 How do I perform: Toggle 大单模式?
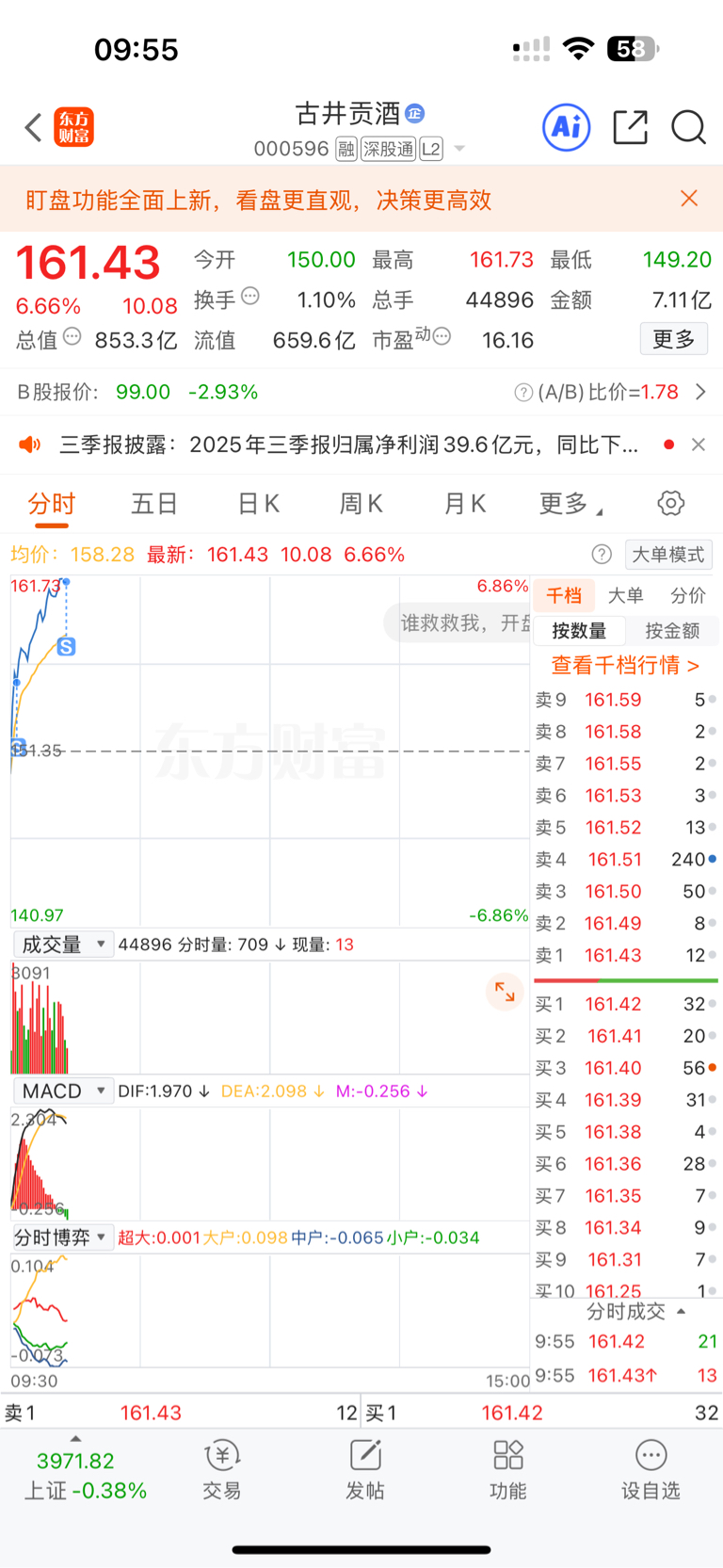click(668, 555)
